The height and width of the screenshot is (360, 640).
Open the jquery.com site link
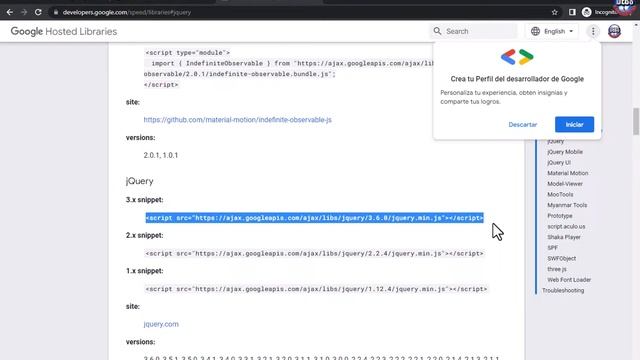pyautogui.click(x=161, y=324)
